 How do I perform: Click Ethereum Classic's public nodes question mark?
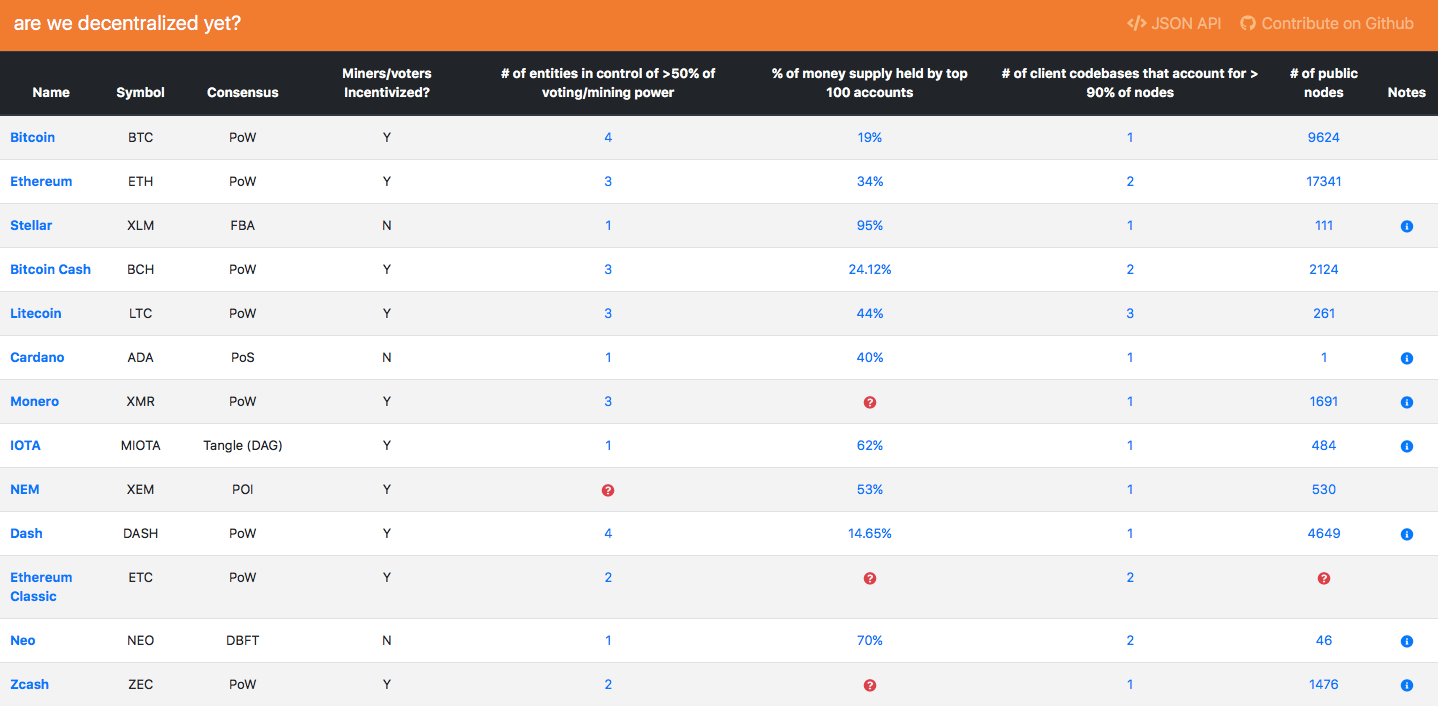(1323, 578)
